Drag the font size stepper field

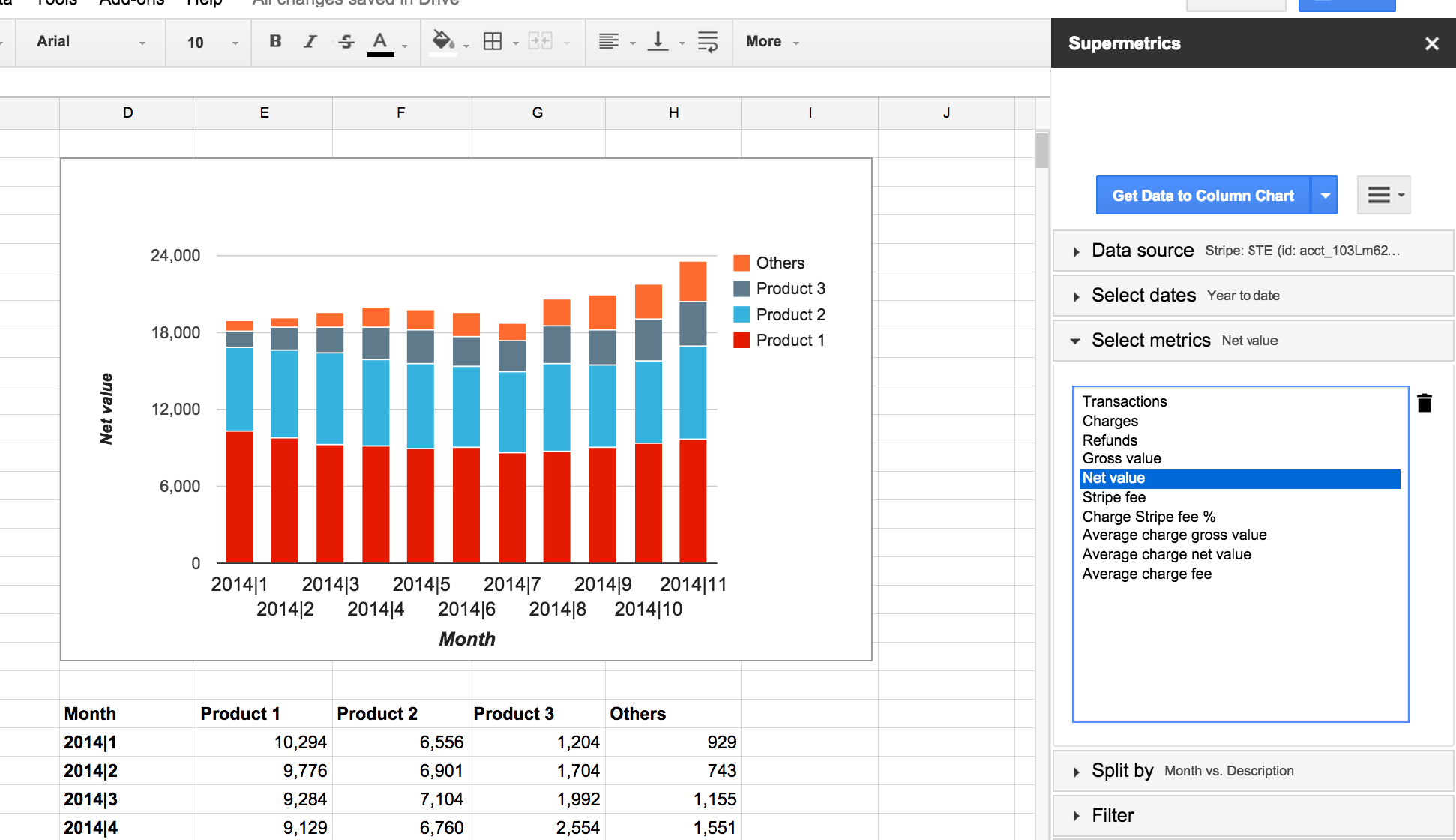coord(192,40)
